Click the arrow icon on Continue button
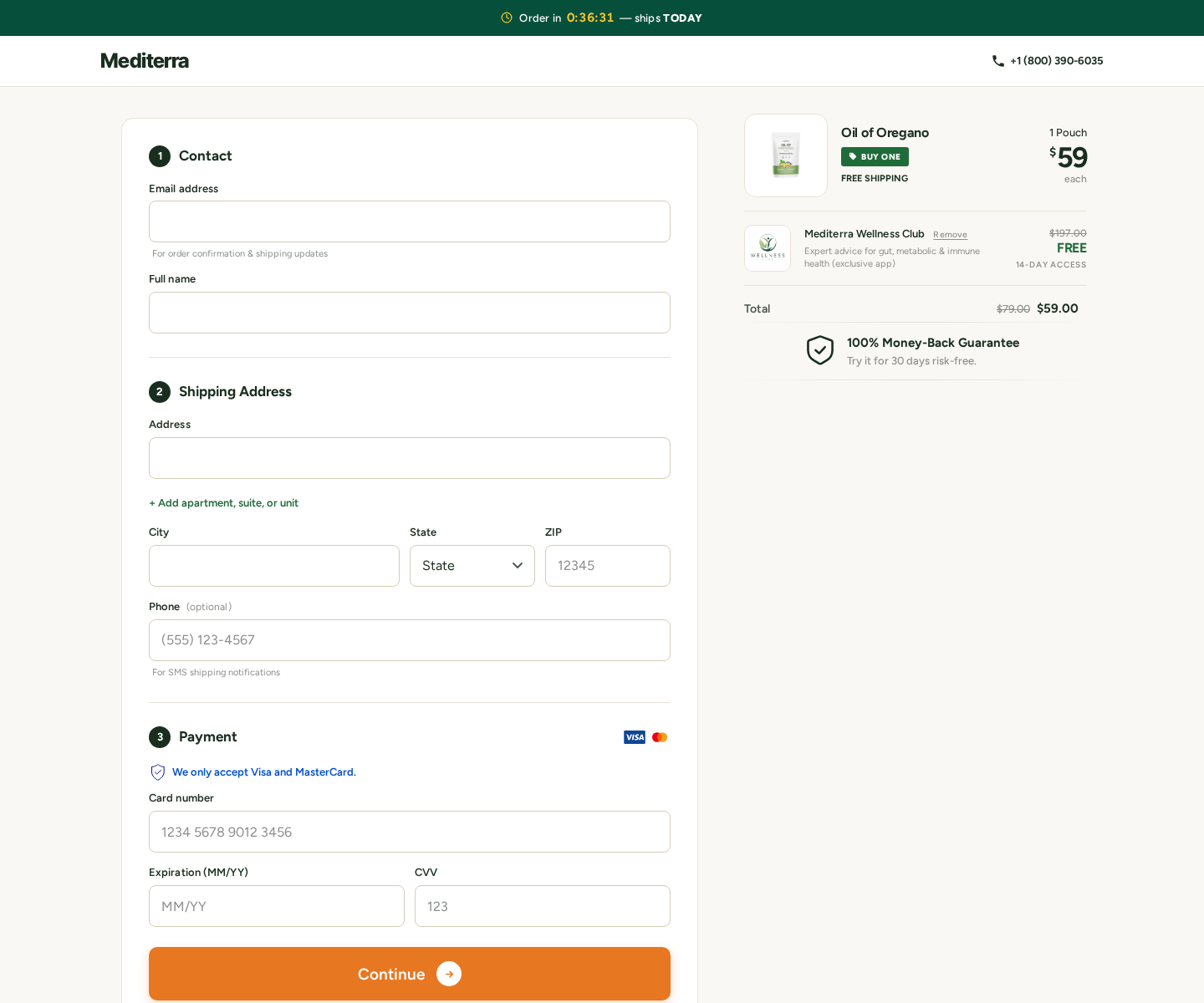This screenshot has width=1204, height=1003. 449,974
